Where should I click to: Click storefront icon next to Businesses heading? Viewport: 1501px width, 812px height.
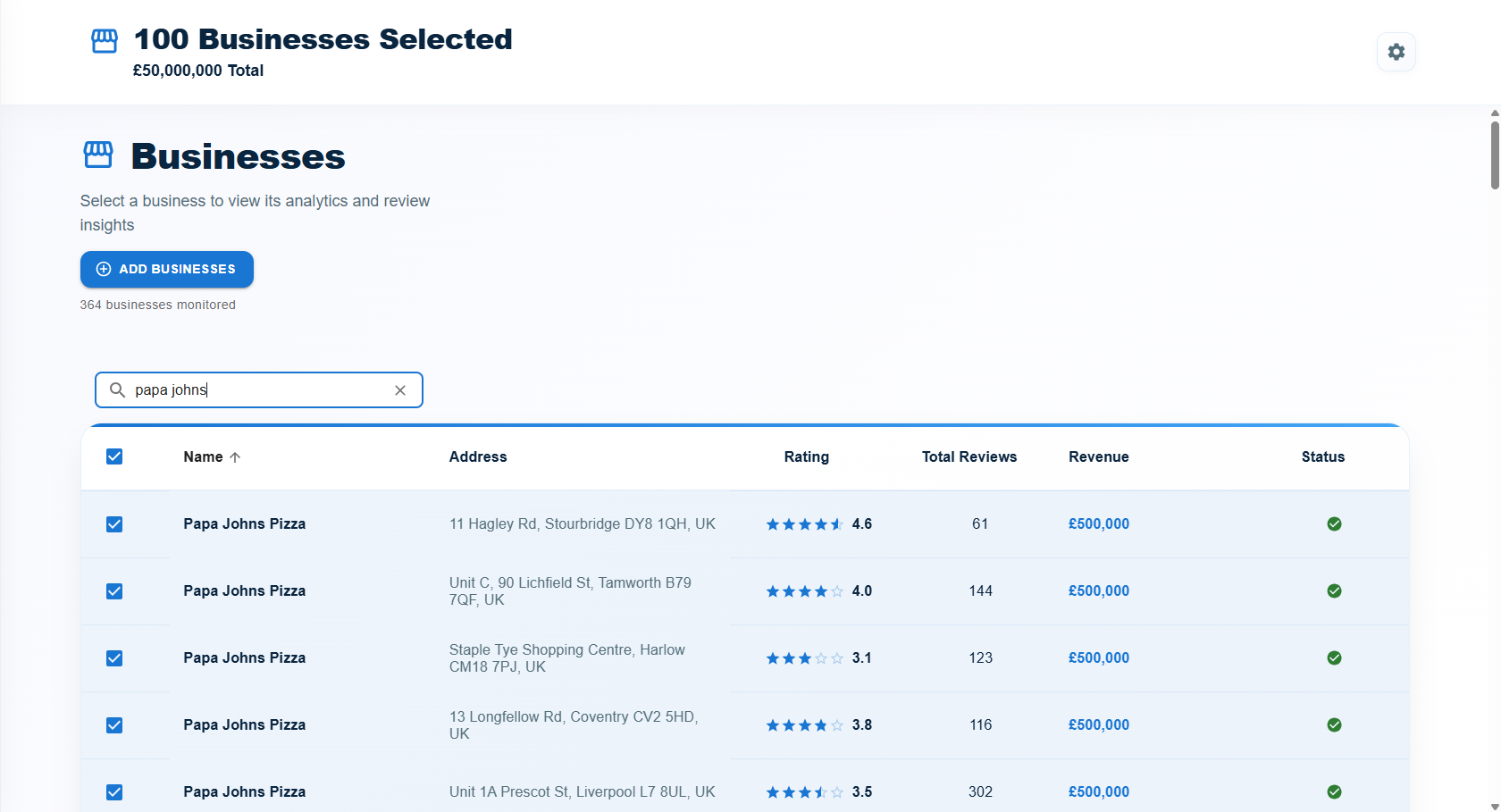(x=98, y=155)
